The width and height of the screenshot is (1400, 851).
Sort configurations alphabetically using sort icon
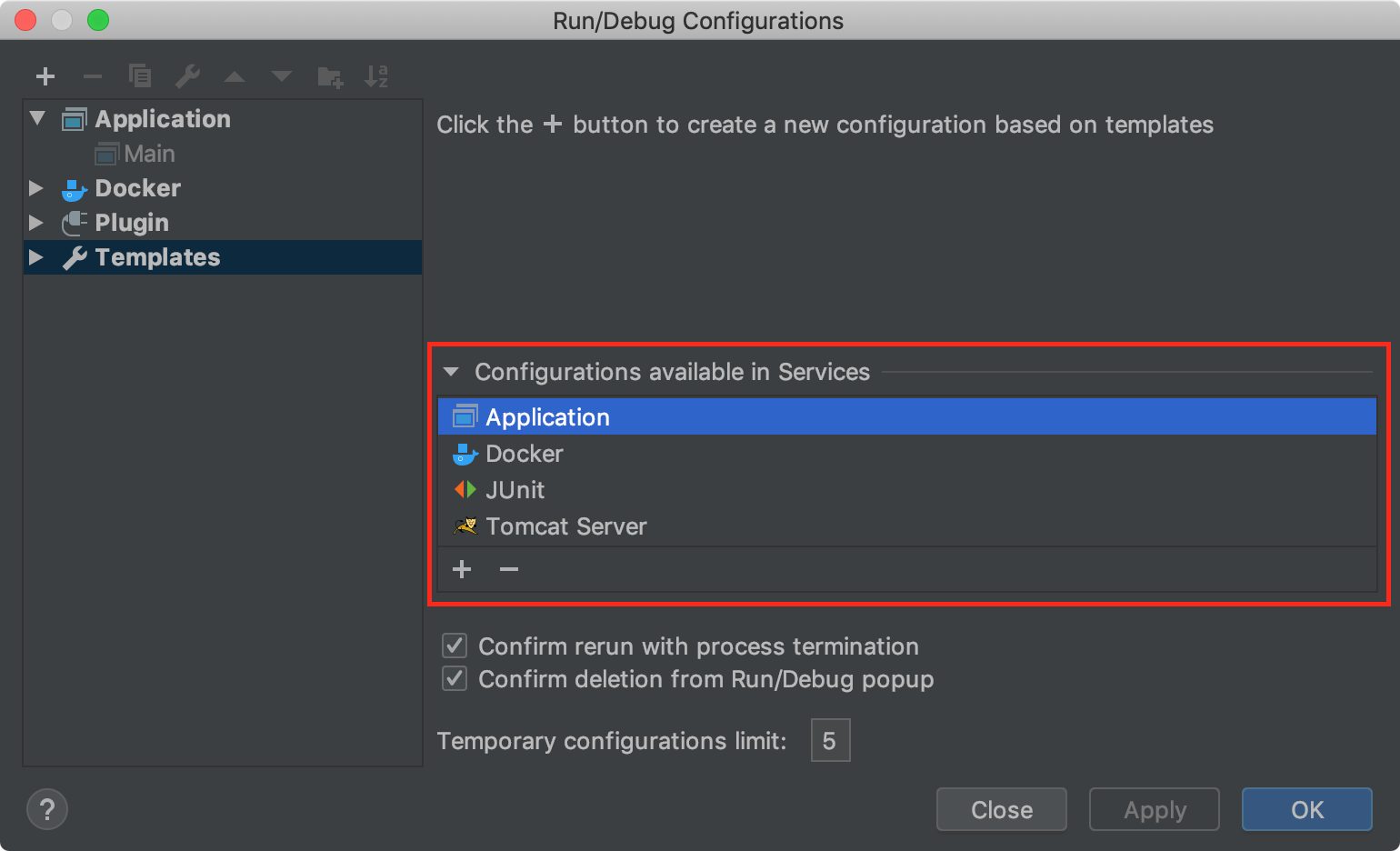point(376,76)
